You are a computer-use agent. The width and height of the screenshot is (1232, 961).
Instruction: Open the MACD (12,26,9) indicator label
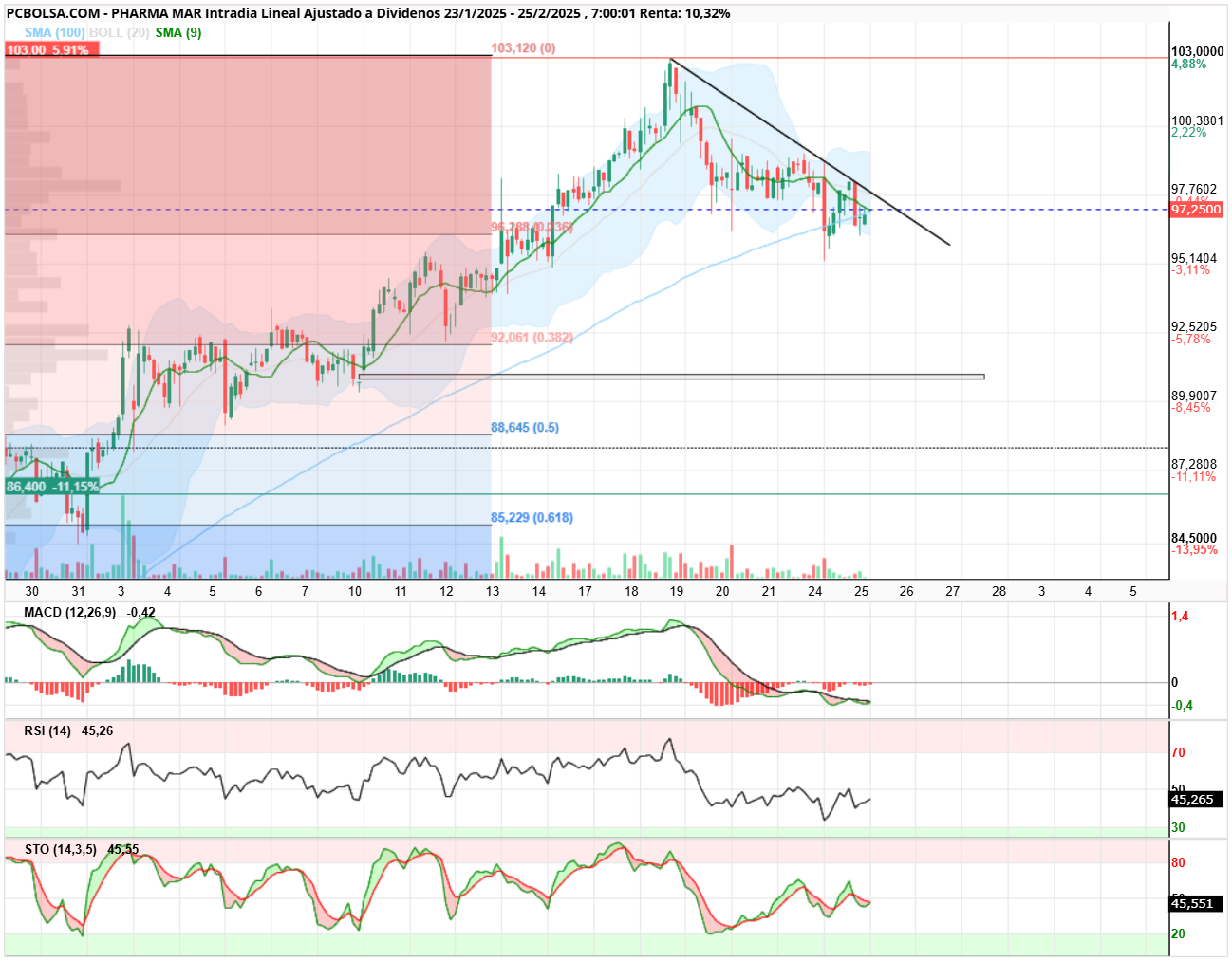tap(70, 613)
